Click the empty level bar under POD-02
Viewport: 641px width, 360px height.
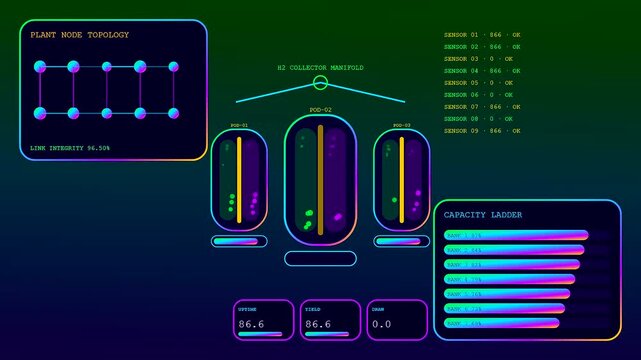point(320,259)
